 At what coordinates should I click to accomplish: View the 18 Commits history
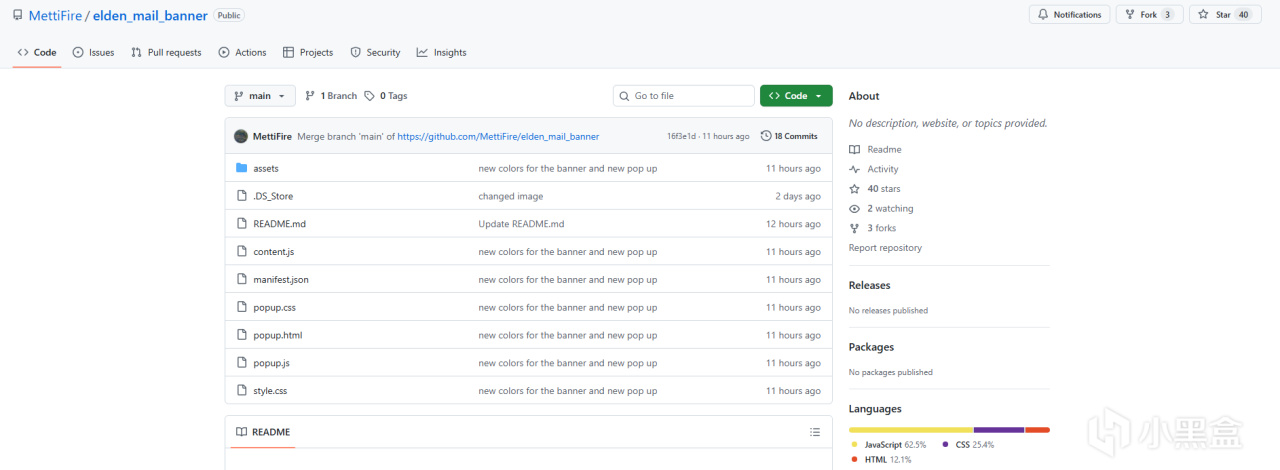(x=789, y=136)
